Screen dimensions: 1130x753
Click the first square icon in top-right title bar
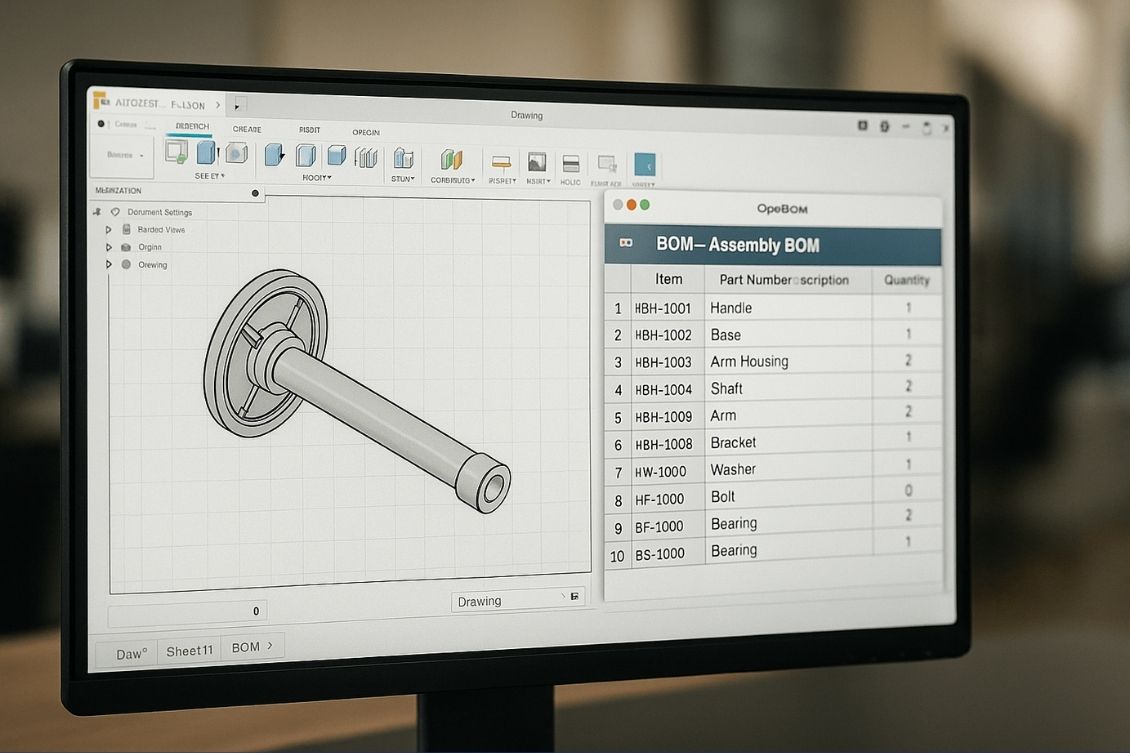click(863, 125)
